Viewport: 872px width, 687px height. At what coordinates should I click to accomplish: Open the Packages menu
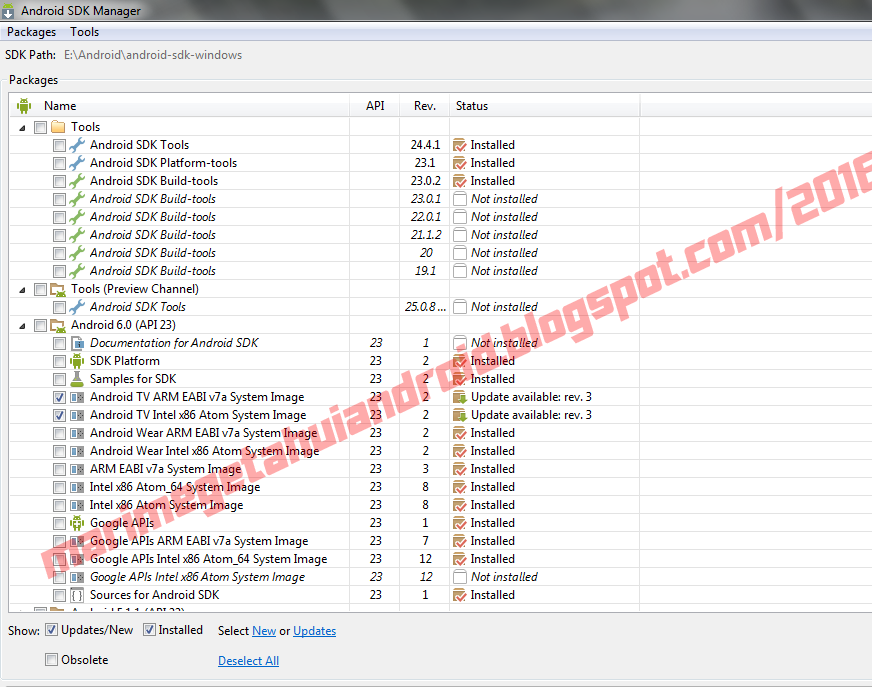point(31,32)
